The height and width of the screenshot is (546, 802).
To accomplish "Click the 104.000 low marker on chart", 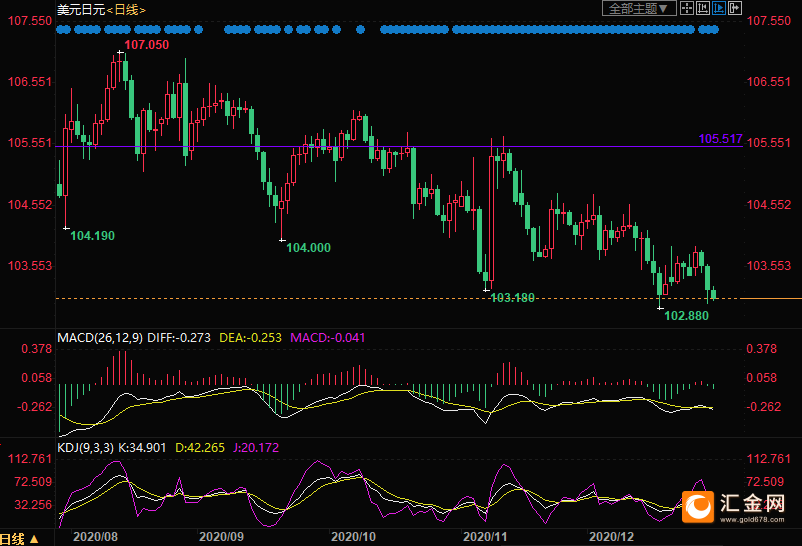I will tap(308, 248).
